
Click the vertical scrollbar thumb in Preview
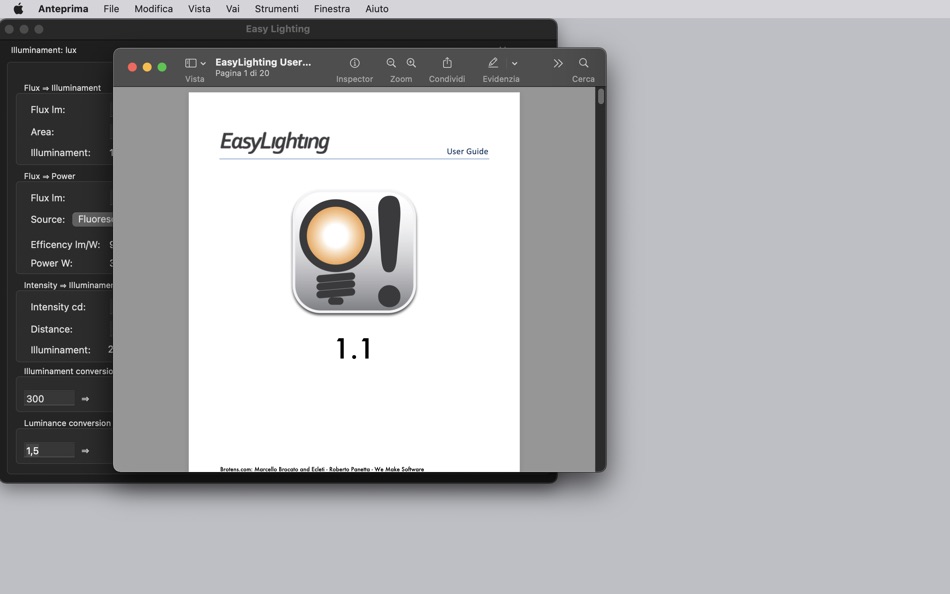point(600,97)
